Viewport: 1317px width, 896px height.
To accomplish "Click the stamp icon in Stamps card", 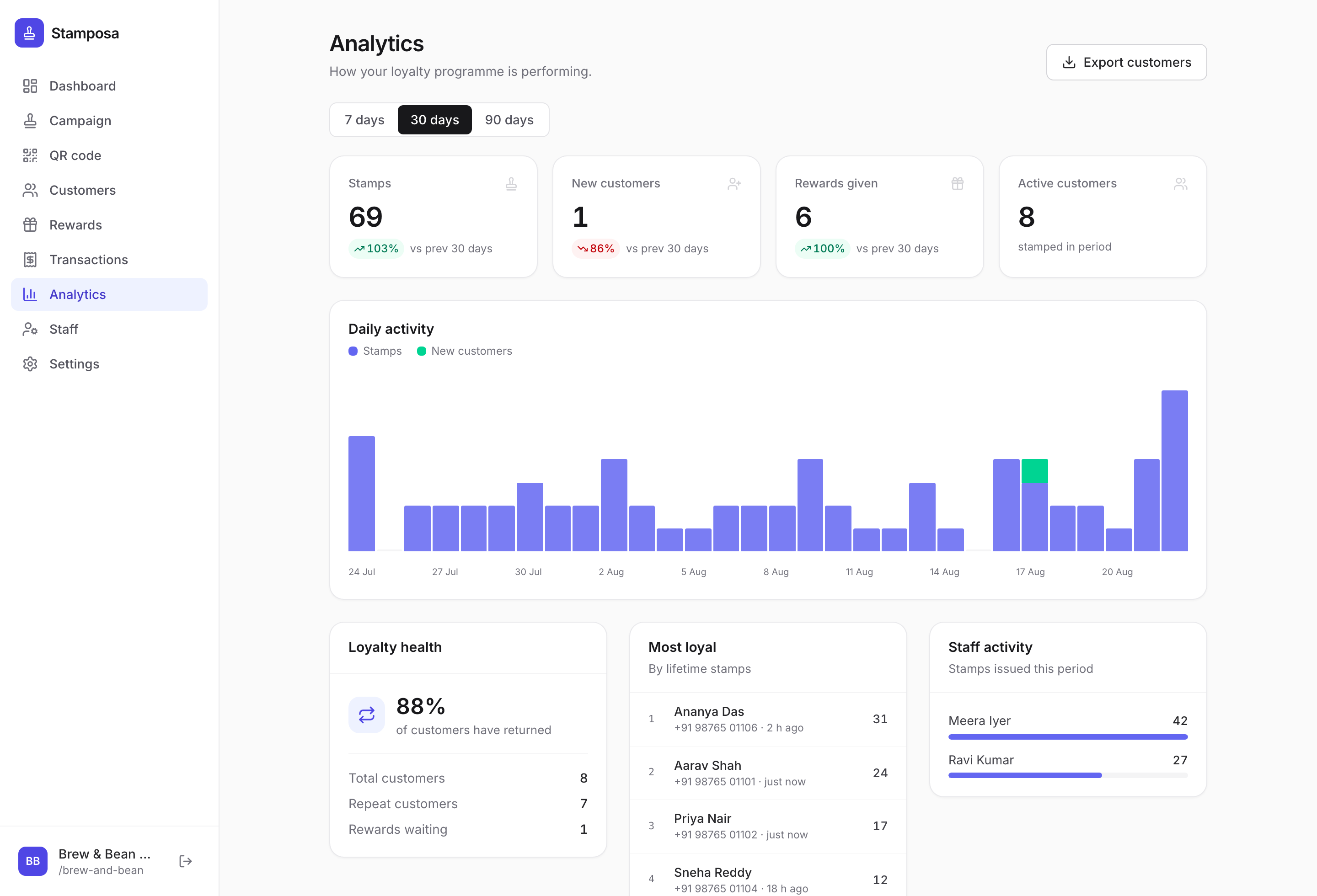I will (x=511, y=183).
